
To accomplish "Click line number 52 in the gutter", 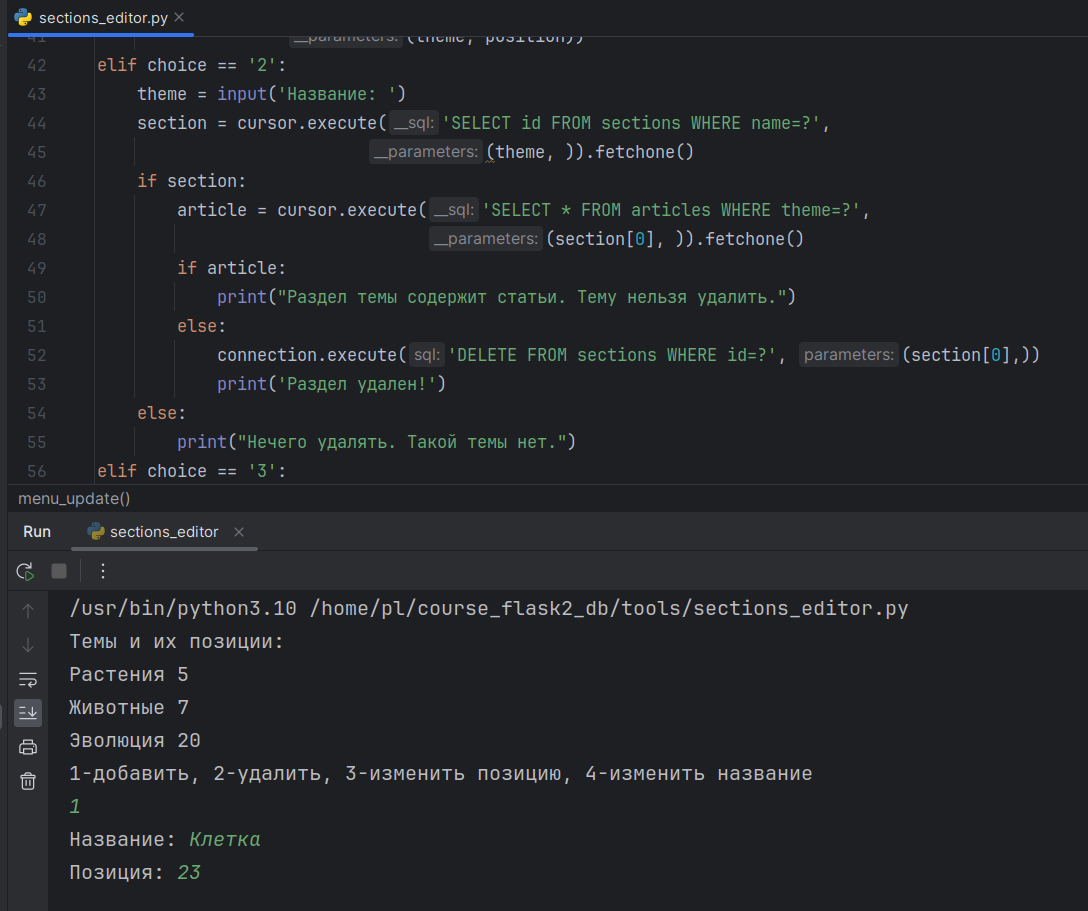I will point(37,356).
